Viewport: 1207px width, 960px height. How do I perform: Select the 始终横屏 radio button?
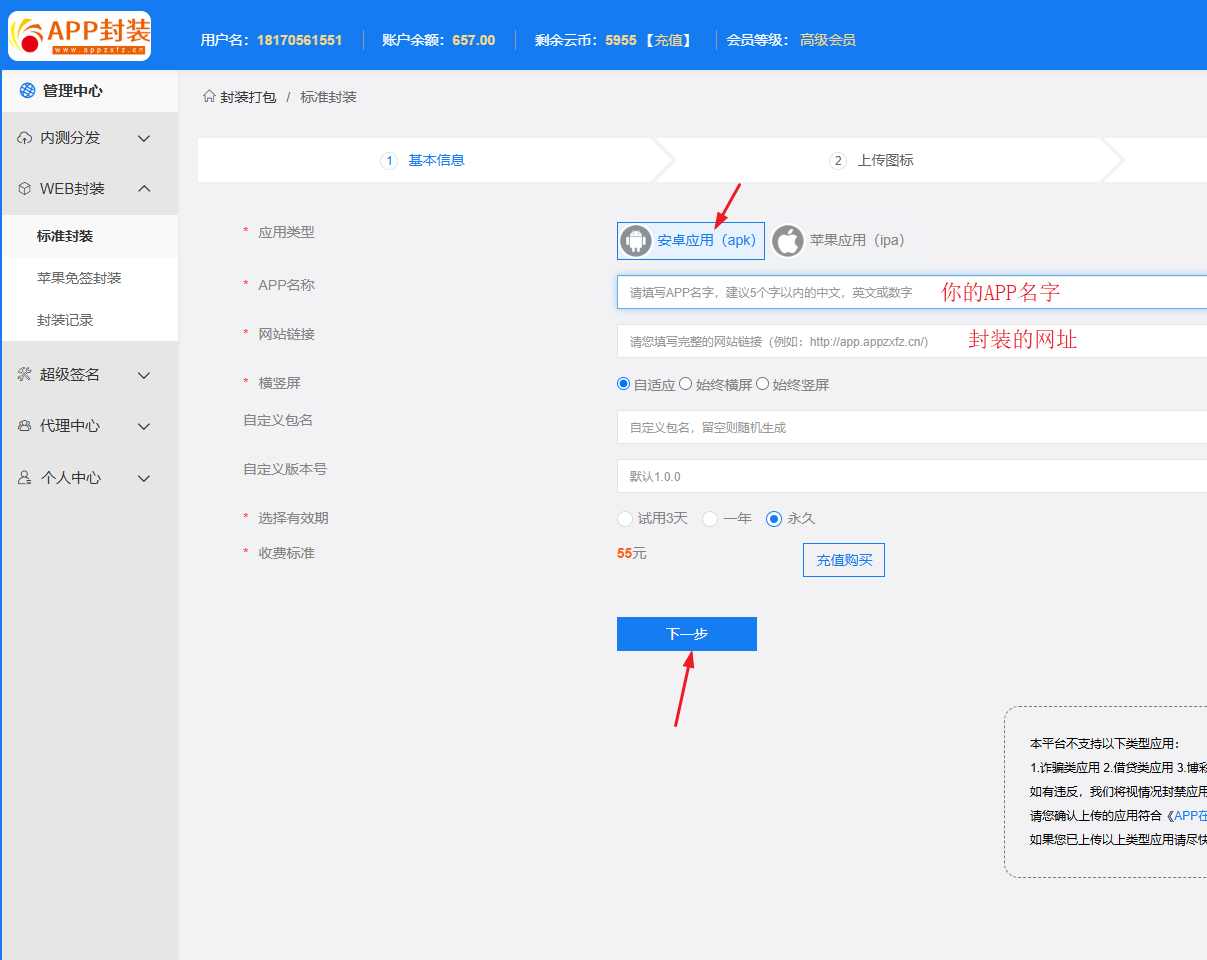click(686, 384)
